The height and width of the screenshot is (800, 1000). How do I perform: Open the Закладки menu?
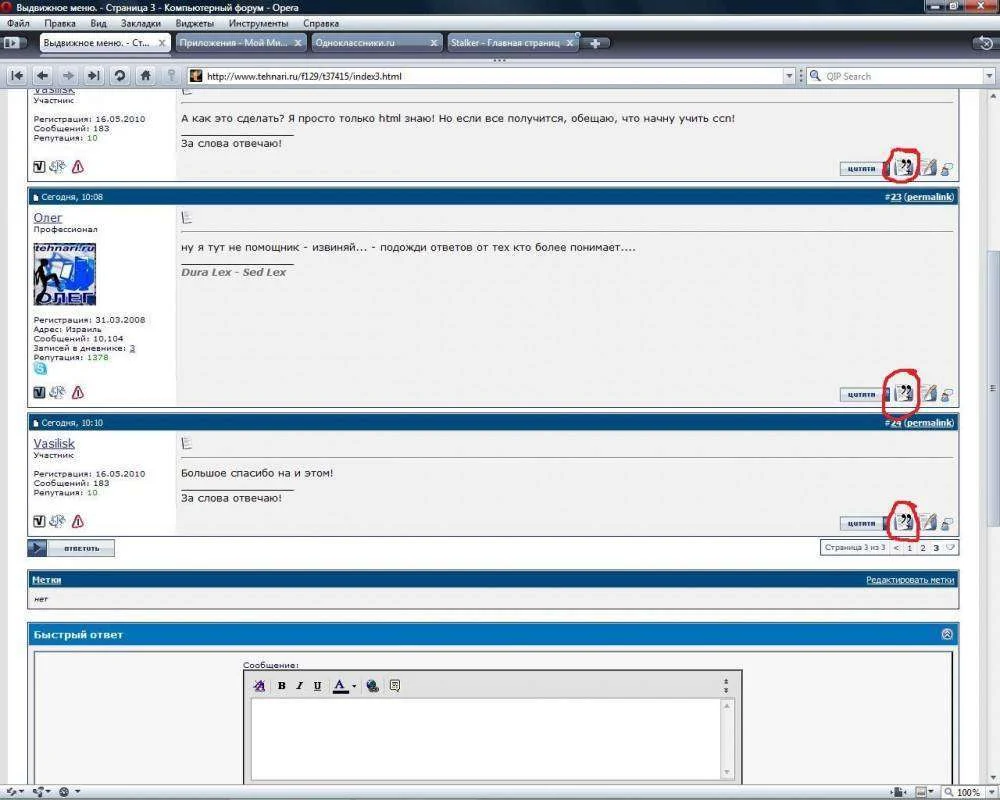[x=141, y=24]
